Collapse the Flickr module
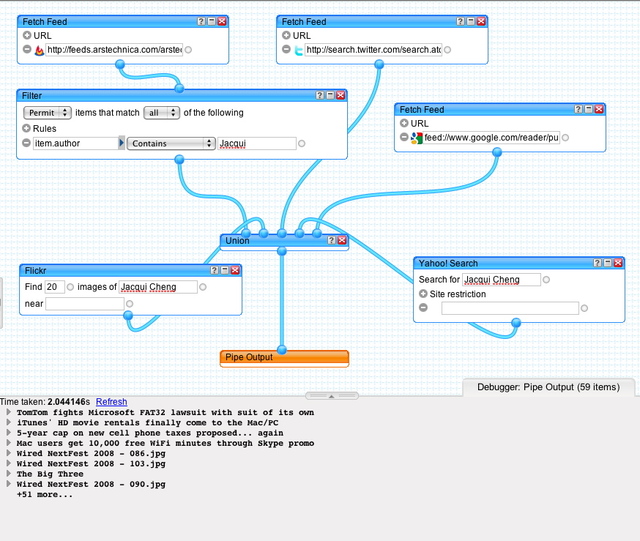 [x=225, y=270]
